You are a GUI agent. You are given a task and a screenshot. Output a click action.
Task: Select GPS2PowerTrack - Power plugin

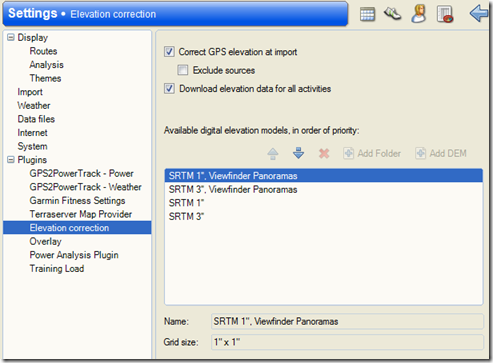pos(81,173)
